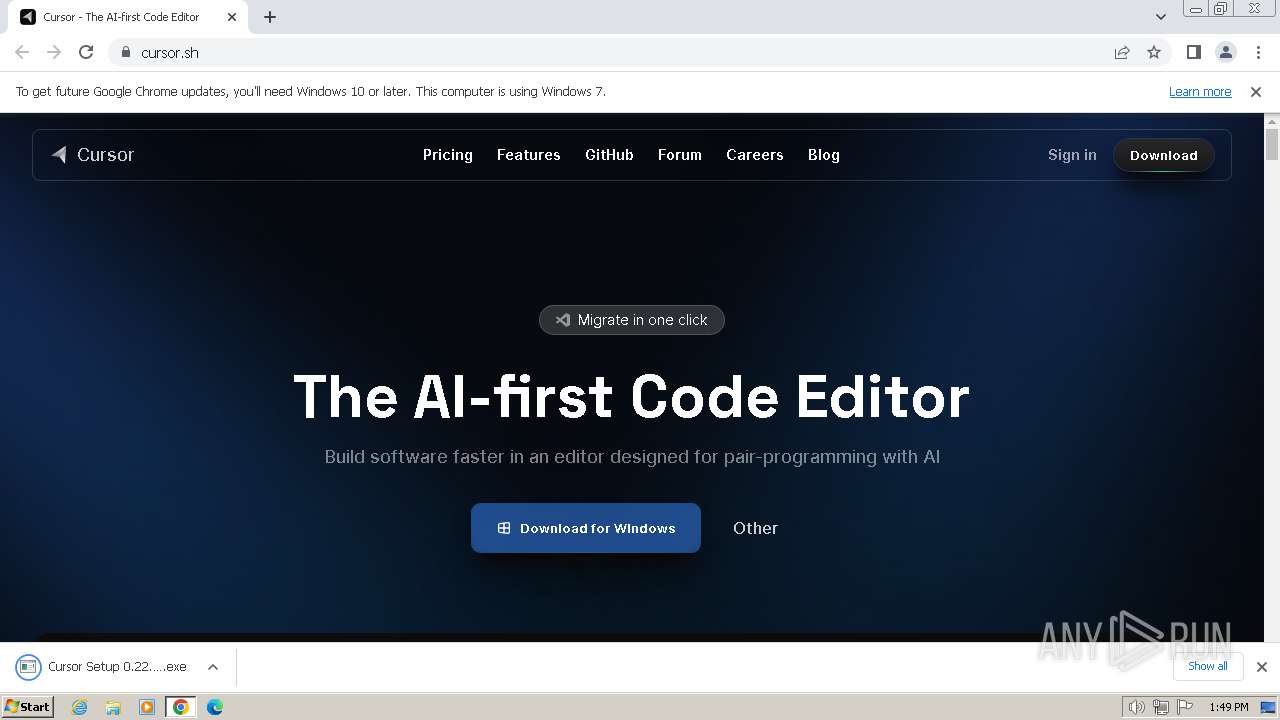Viewport: 1280px width, 720px height.
Task: Open Windows Explorer folder from taskbar
Action: coord(113,707)
